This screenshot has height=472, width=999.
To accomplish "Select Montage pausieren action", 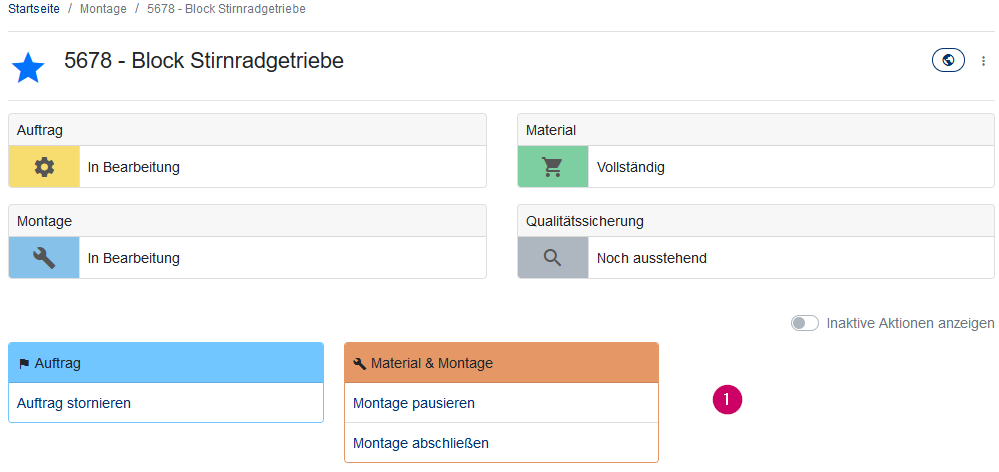I will click(414, 403).
